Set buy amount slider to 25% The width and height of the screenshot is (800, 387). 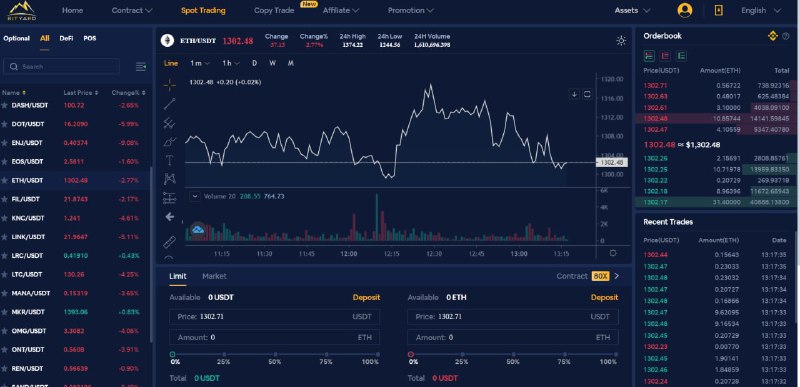pyautogui.click(x=223, y=354)
